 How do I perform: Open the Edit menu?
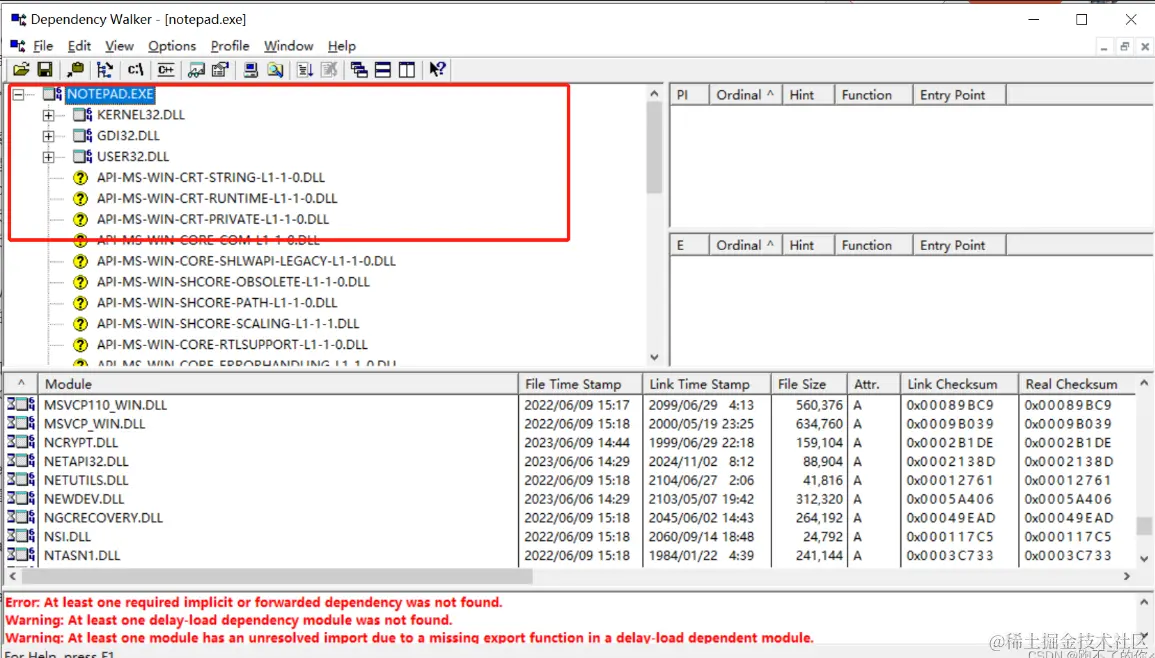80,46
